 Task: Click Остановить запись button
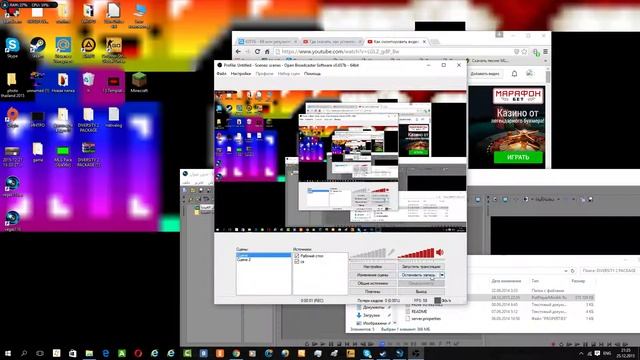(x=418, y=275)
